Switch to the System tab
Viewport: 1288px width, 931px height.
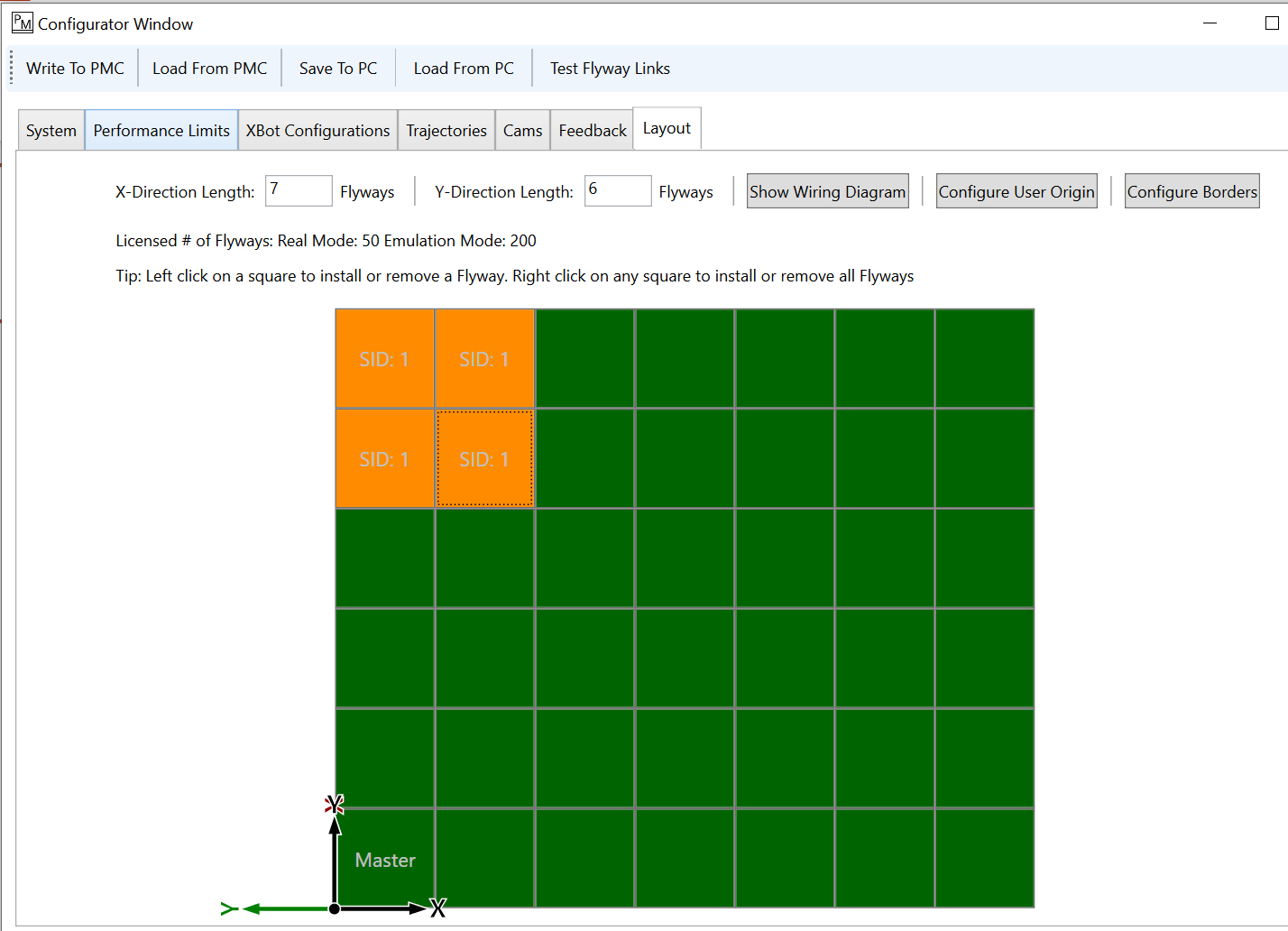(51, 131)
